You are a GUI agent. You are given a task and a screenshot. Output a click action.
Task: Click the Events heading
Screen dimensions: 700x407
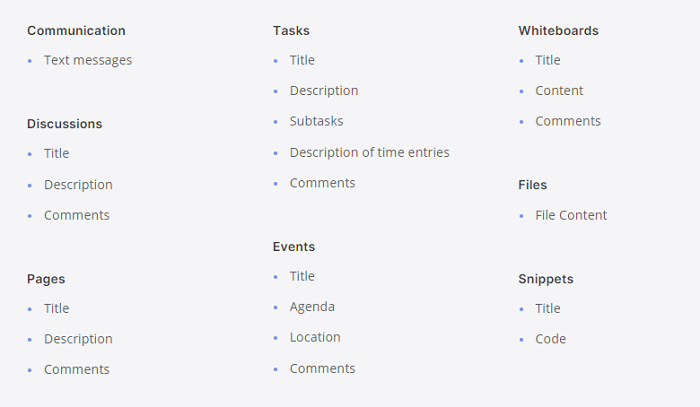[294, 247]
